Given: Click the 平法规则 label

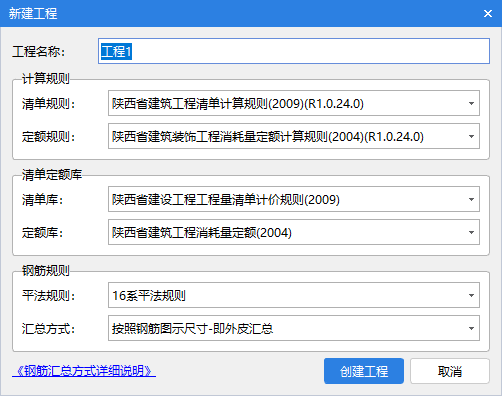Looking at the screenshot, I should (49, 295).
